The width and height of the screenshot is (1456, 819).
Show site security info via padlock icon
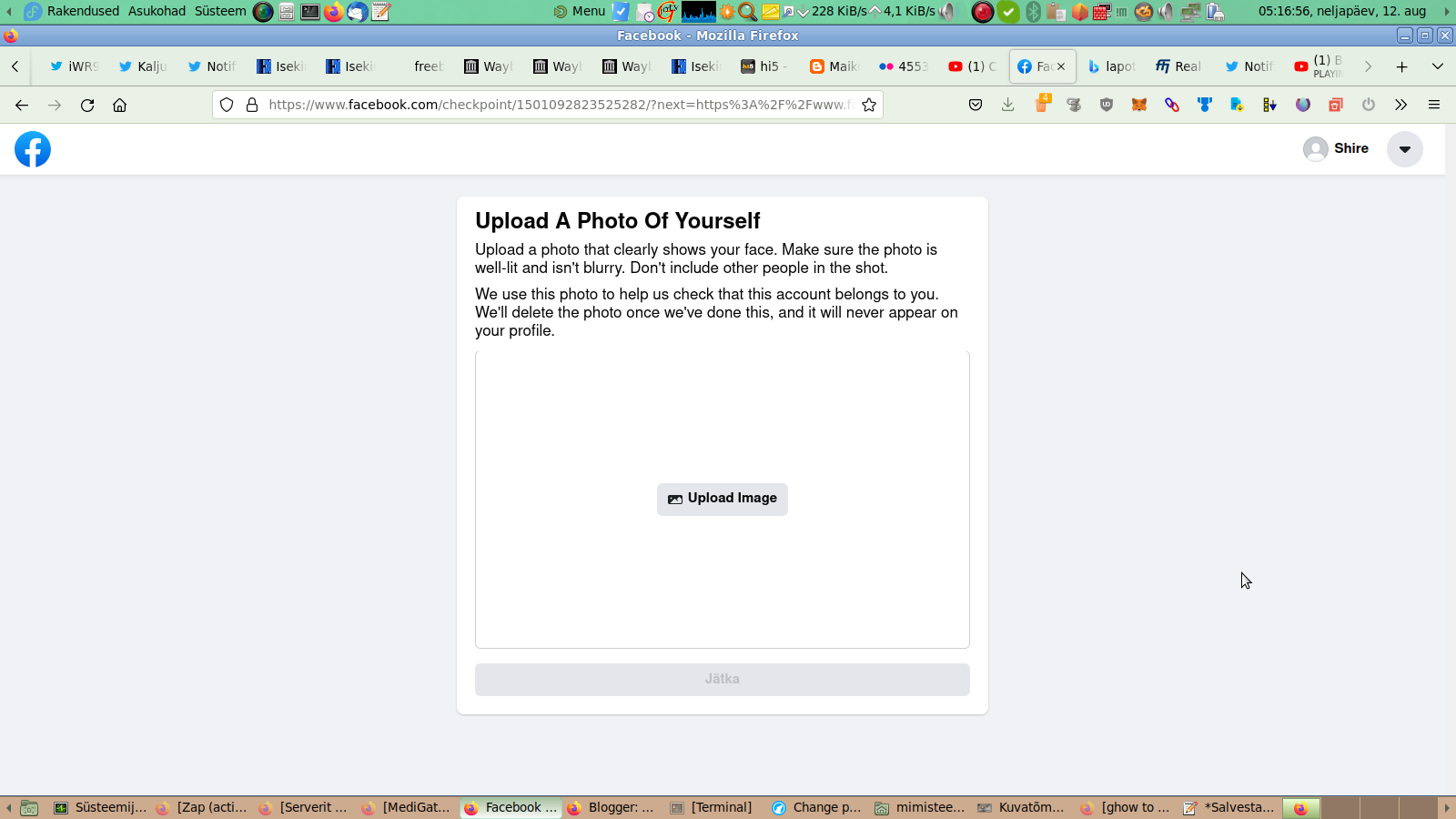pos(252,105)
